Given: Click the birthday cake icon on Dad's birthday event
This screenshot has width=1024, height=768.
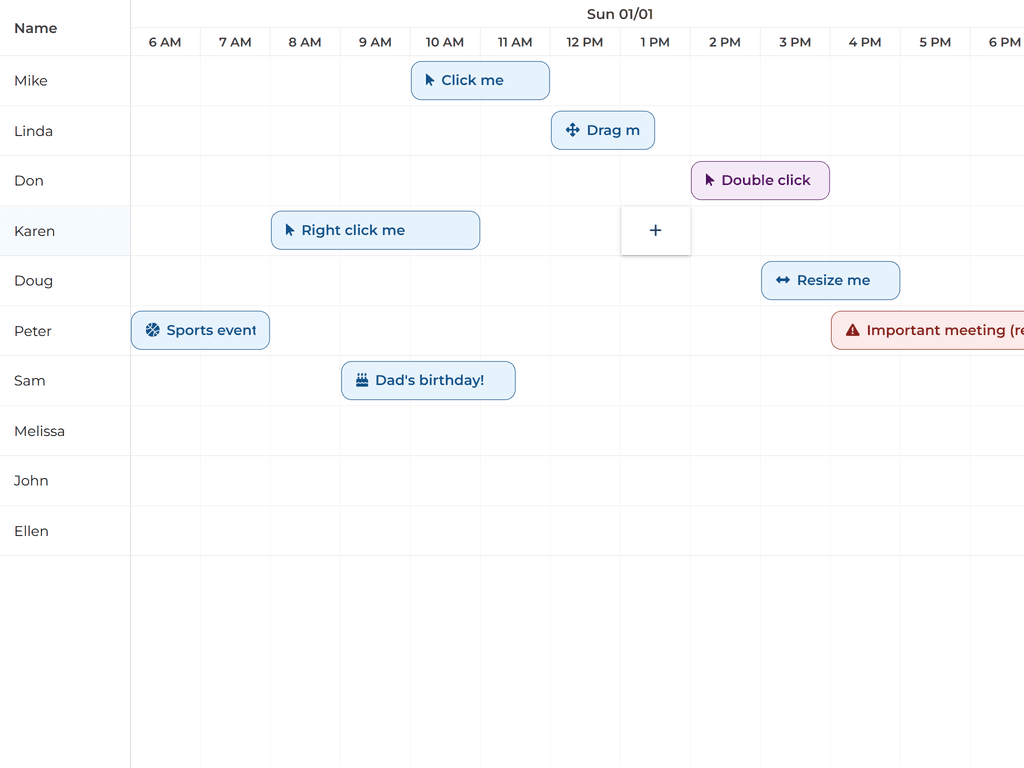Looking at the screenshot, I should coord(361,380).
